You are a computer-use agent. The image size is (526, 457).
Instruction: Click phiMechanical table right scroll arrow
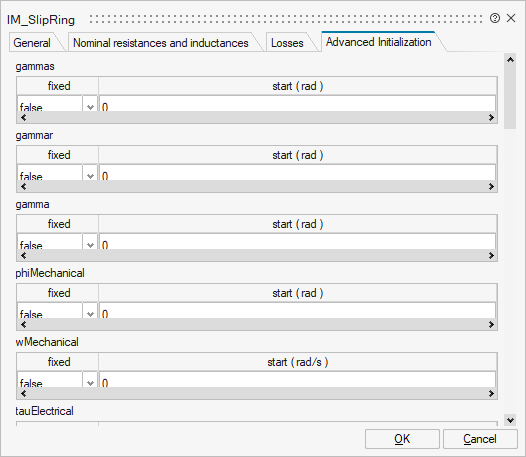tap(491, 324)
